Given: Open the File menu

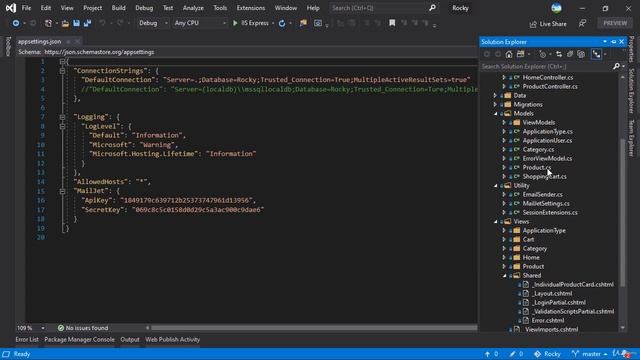Looking at the screenshot, I should 26,8.
